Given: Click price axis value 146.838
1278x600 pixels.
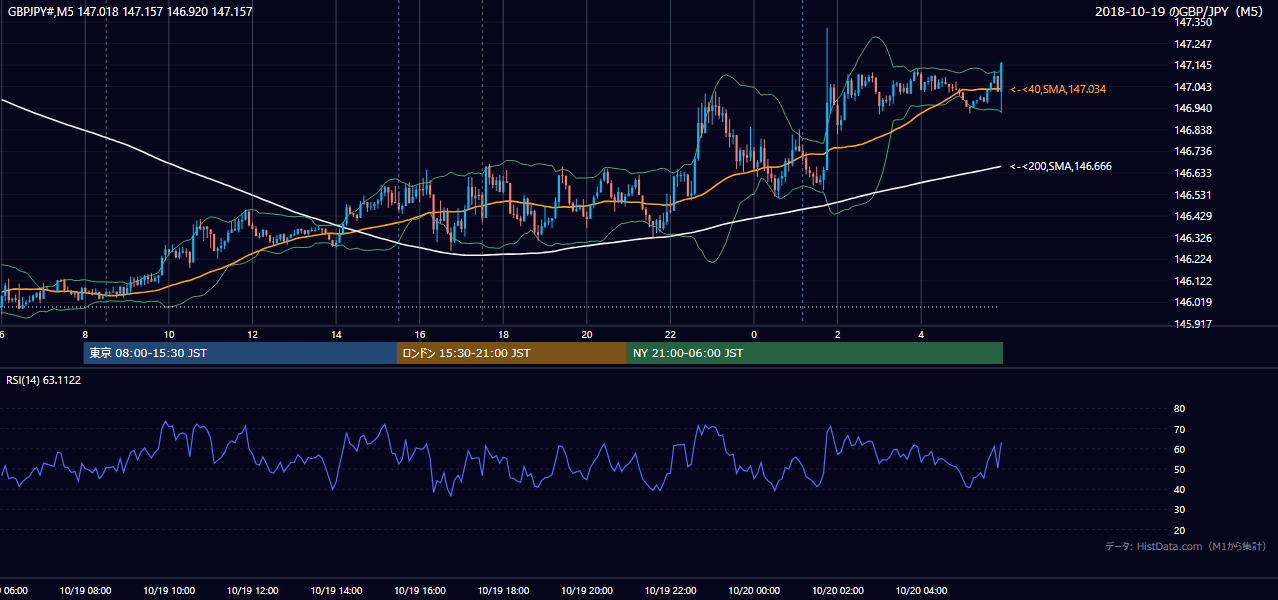Looking at the screenshot, I should pos(1195,130).
